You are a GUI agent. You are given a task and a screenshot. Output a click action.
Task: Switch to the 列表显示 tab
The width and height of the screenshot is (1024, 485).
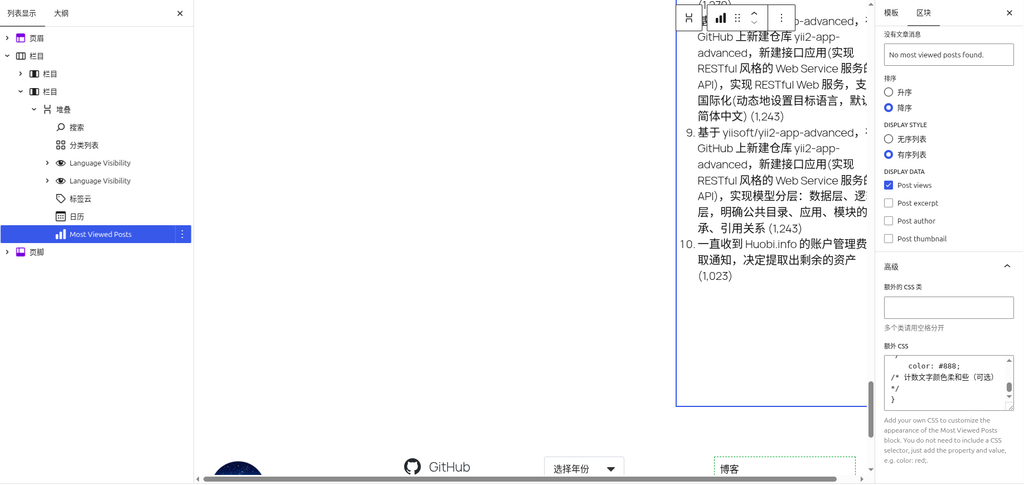pyautogui.click(x=22, y=13)
